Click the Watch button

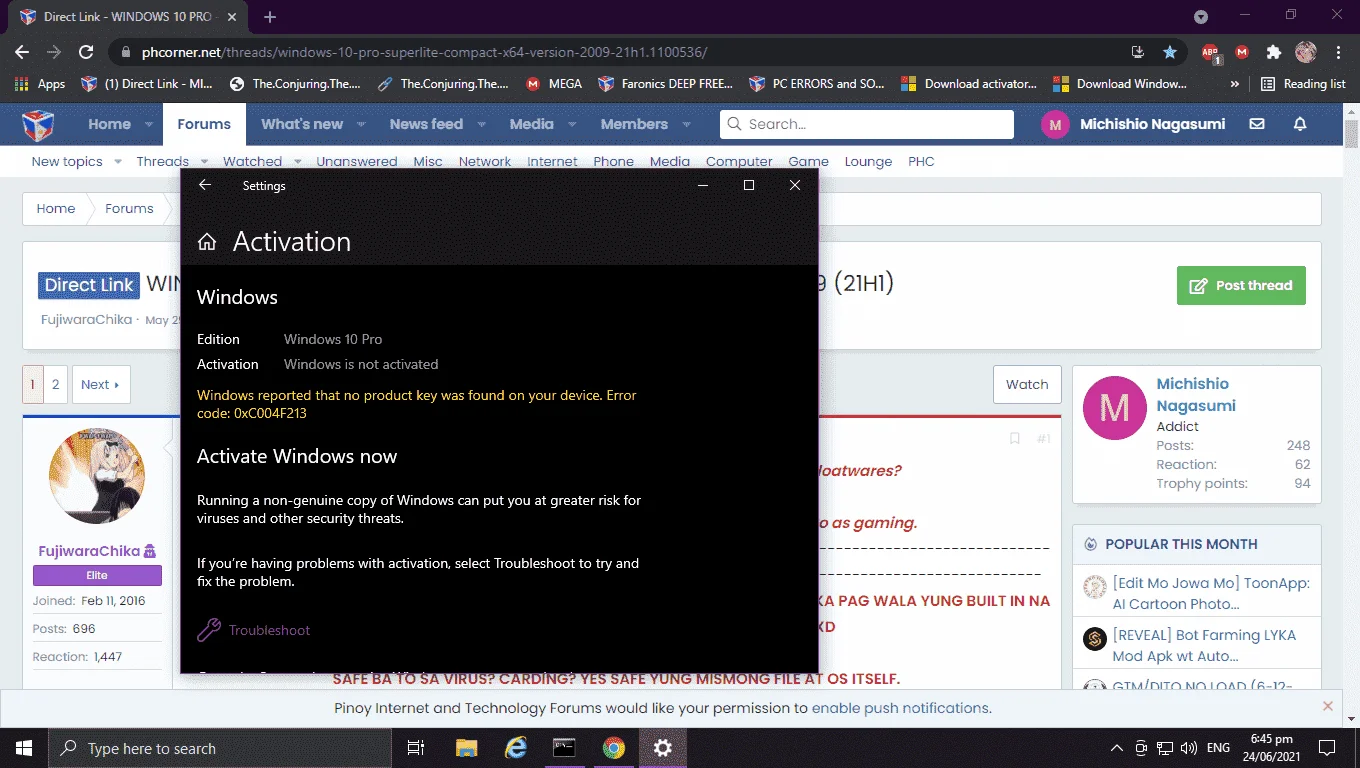[1027, 384]
